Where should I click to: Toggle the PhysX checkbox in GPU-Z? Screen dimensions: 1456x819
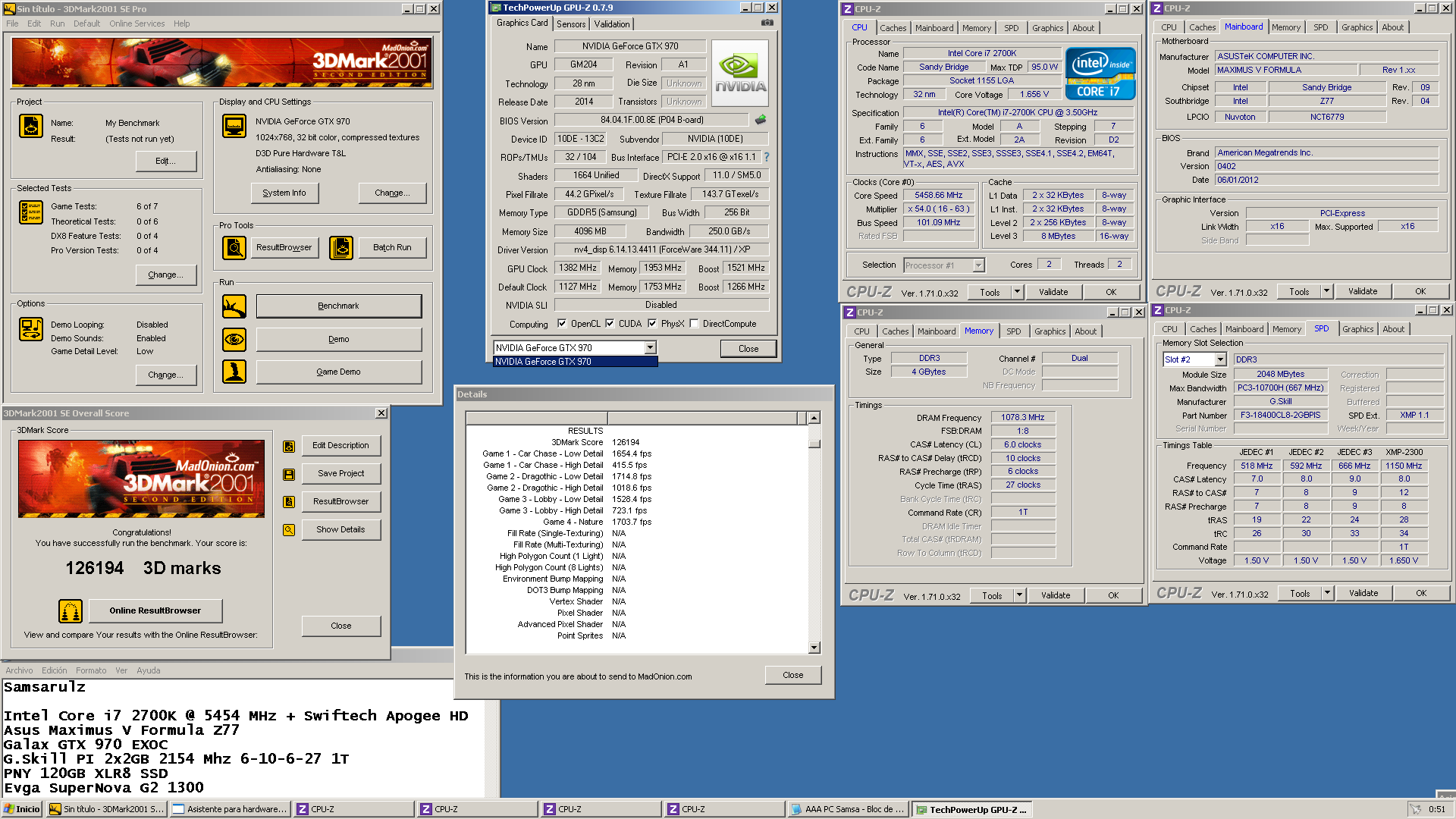tap(652, 324)
